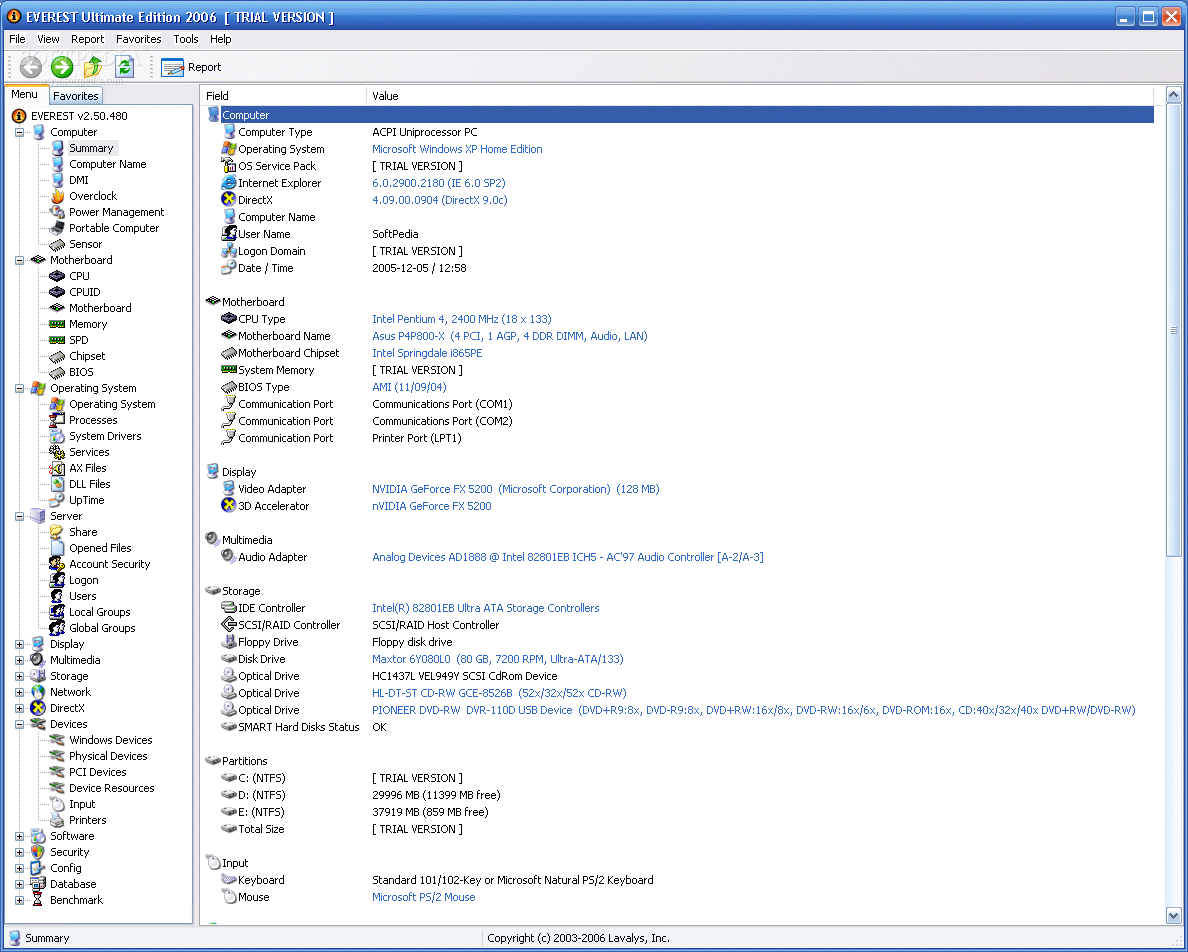Collapse the Devices tree node
This screenshot has height=952, width=1188.
pos(20,725)
